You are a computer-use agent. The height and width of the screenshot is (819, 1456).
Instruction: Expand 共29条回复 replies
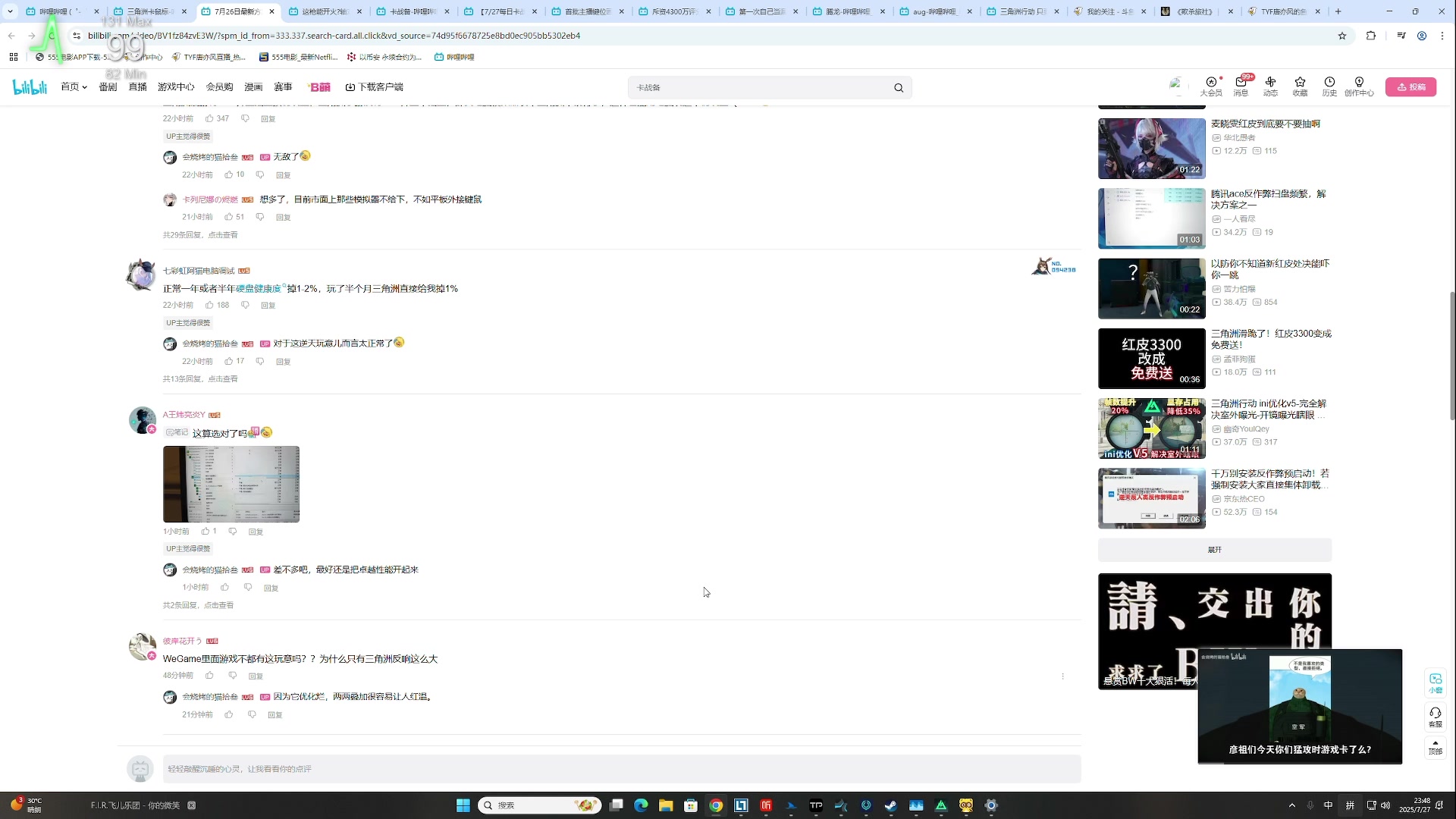pyautogui.click(x=200, y=235)
